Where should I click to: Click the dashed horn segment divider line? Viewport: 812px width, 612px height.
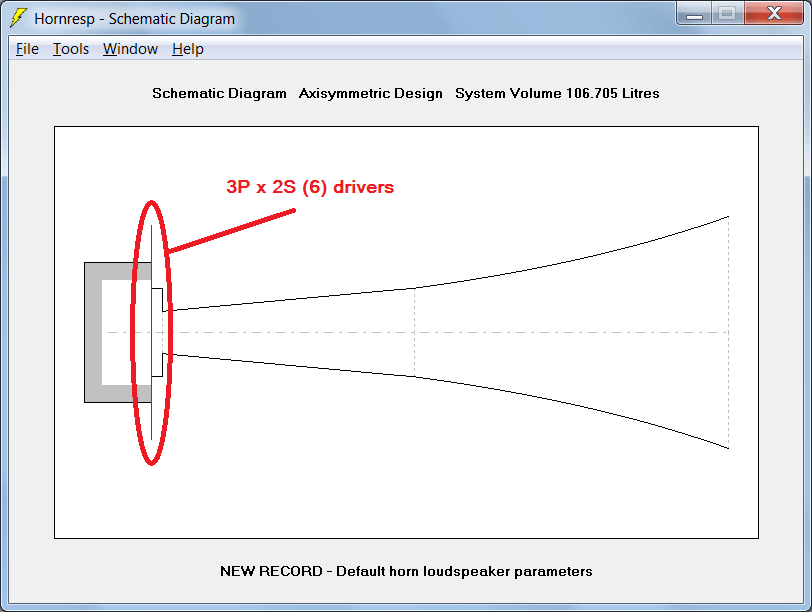point(415,332)
